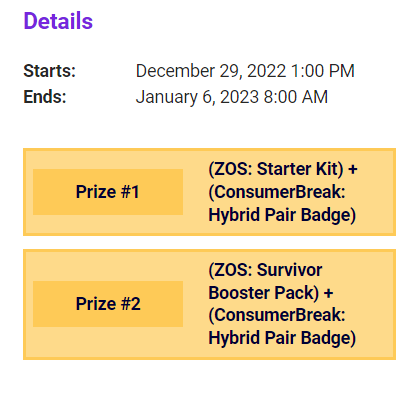Select the Ends: label
Screen dimensions: 420x398
pos(45,97)
